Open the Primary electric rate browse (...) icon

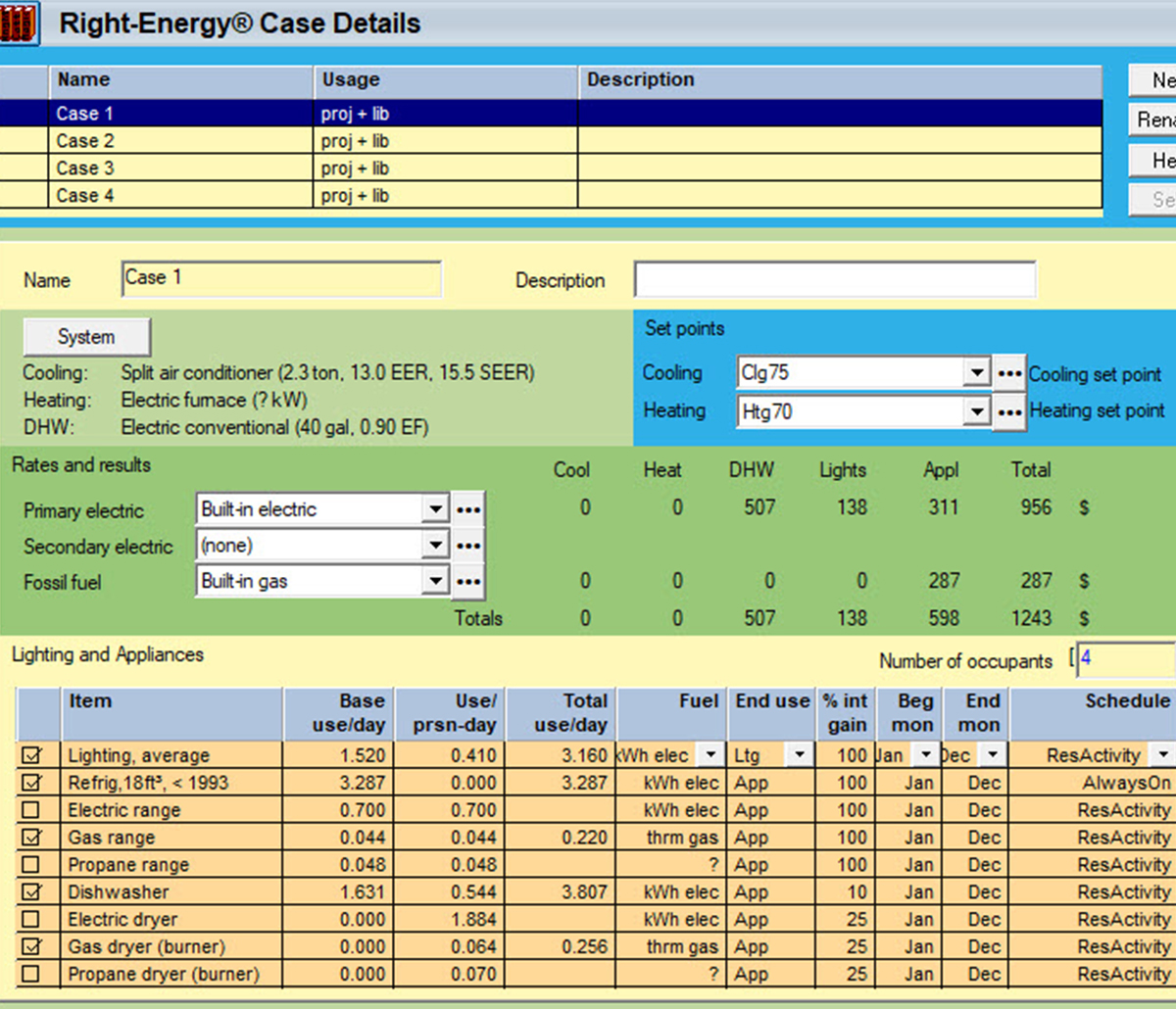click(468, 508)
